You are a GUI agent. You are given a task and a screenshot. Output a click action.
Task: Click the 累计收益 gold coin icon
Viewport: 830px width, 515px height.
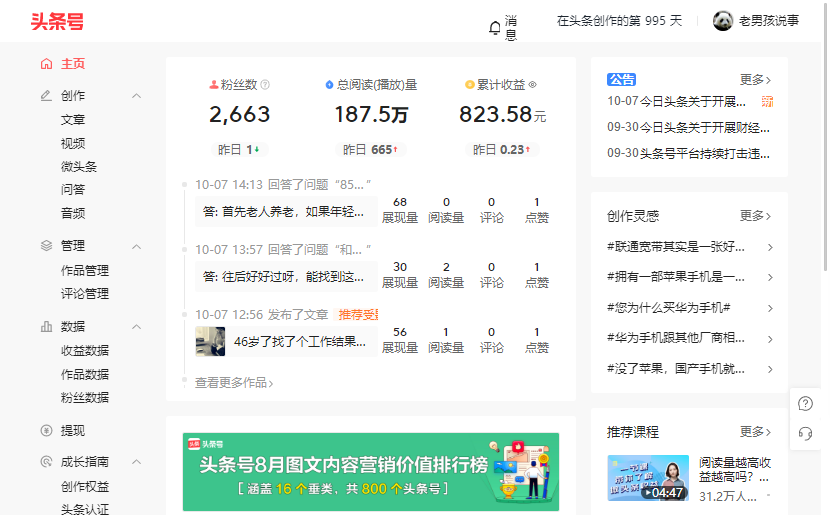click(x=470, y=85)
